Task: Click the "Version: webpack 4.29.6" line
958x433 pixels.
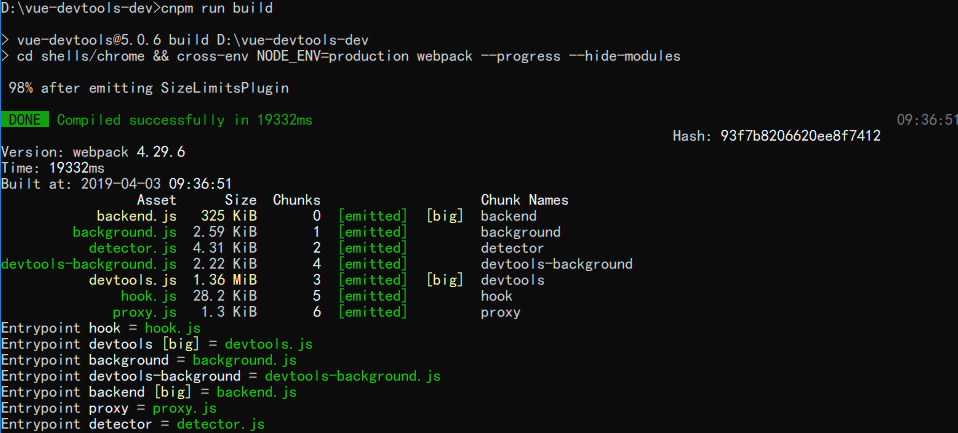Action: [x=92, y=152]
